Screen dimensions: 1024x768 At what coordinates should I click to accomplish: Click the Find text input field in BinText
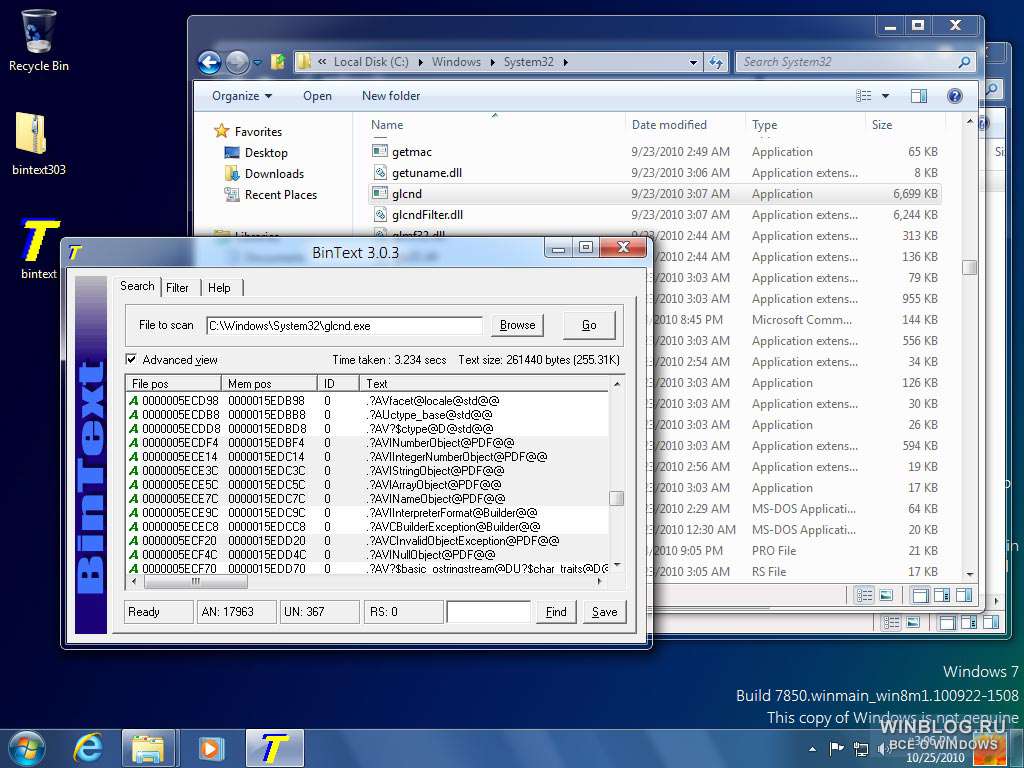(x=488, y=612)
